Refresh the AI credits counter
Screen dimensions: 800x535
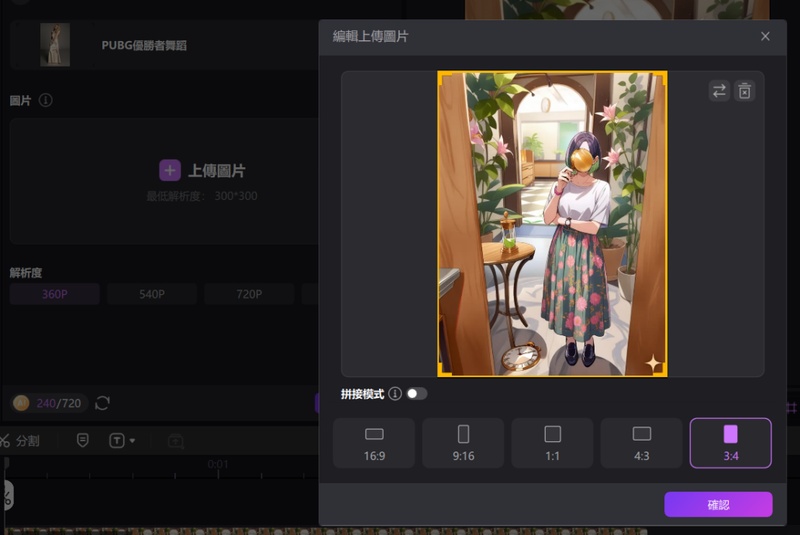[102, 403]
